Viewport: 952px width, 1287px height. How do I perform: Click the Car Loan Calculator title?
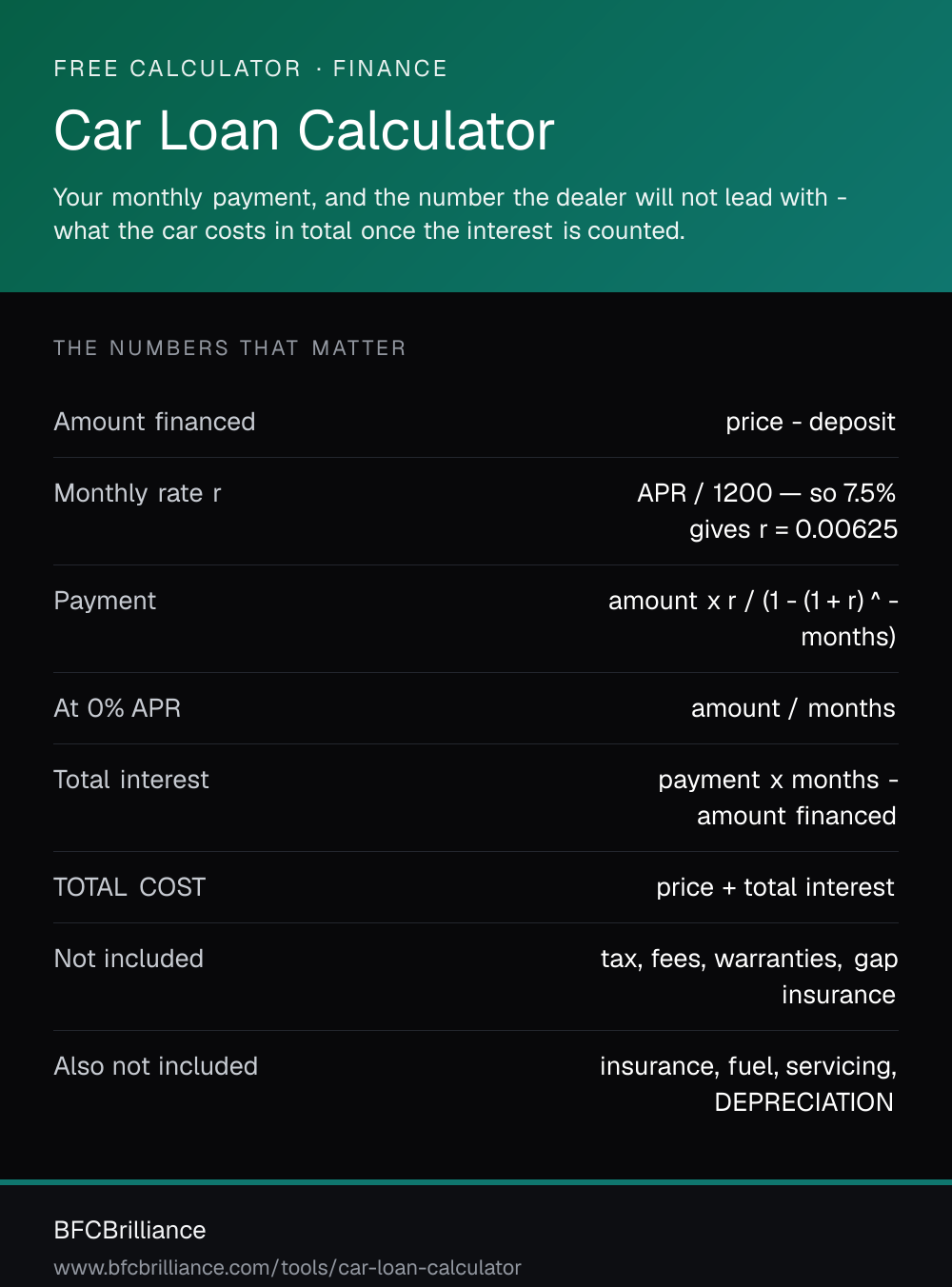pos(304,130)
